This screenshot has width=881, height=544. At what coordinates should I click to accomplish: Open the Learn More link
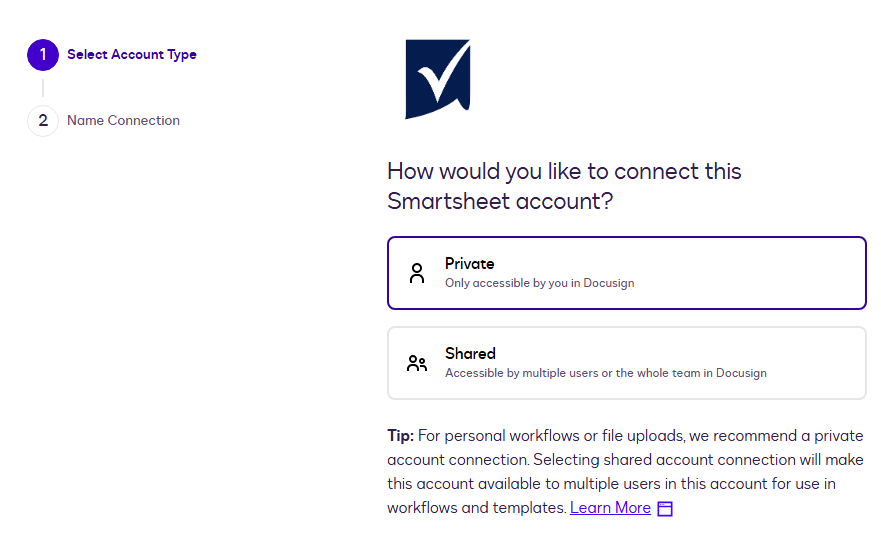tap(610, 508)
